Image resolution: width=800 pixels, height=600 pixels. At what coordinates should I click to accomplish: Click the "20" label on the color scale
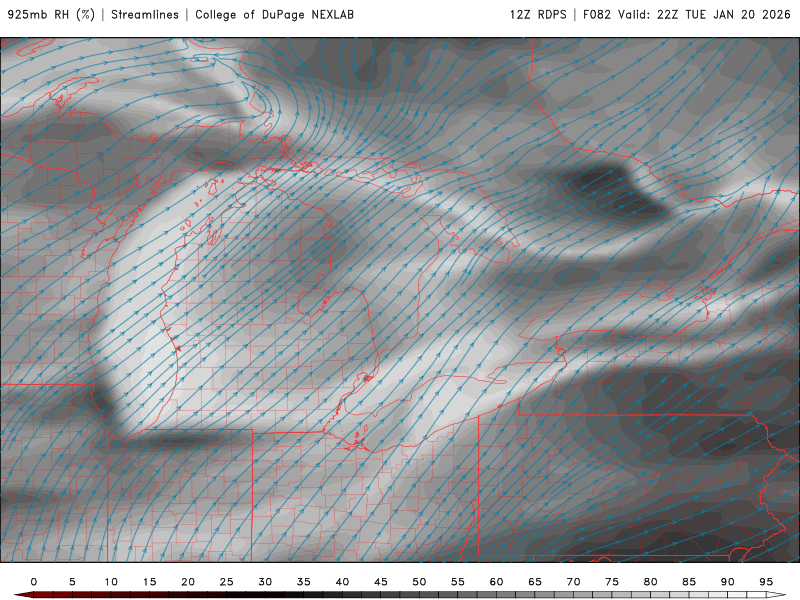click(188, 582)
